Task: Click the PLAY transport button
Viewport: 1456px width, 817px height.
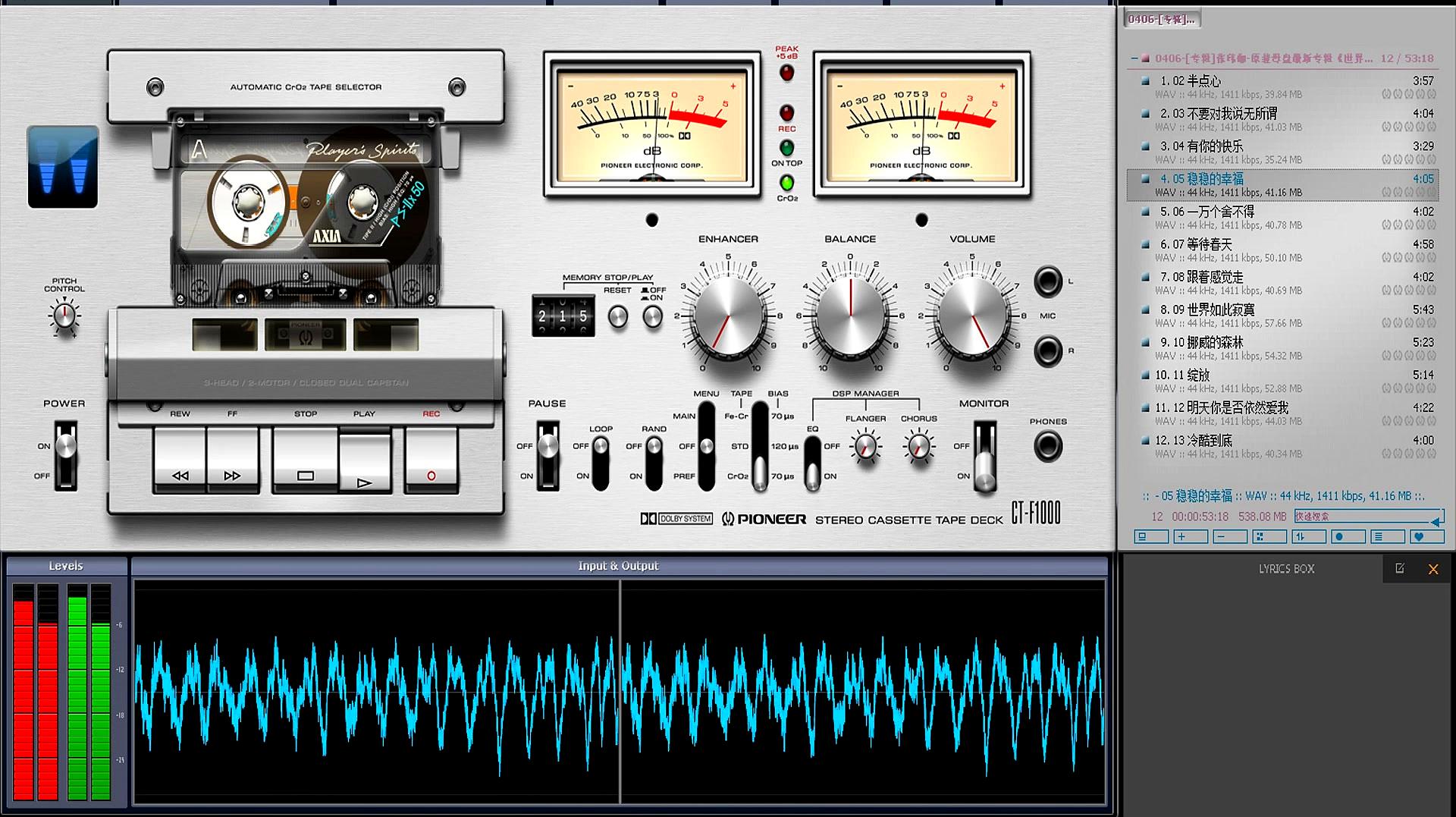Action: [365, 463]
